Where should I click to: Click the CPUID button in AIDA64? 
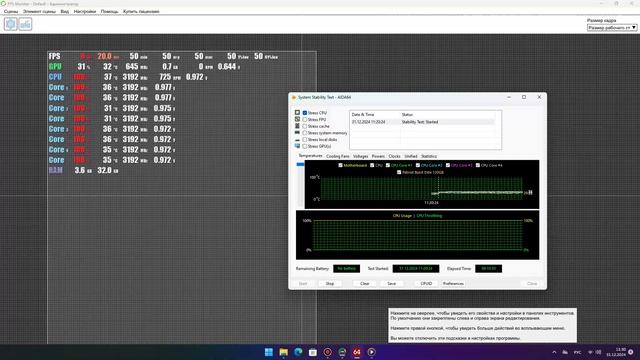click(426, 283)
